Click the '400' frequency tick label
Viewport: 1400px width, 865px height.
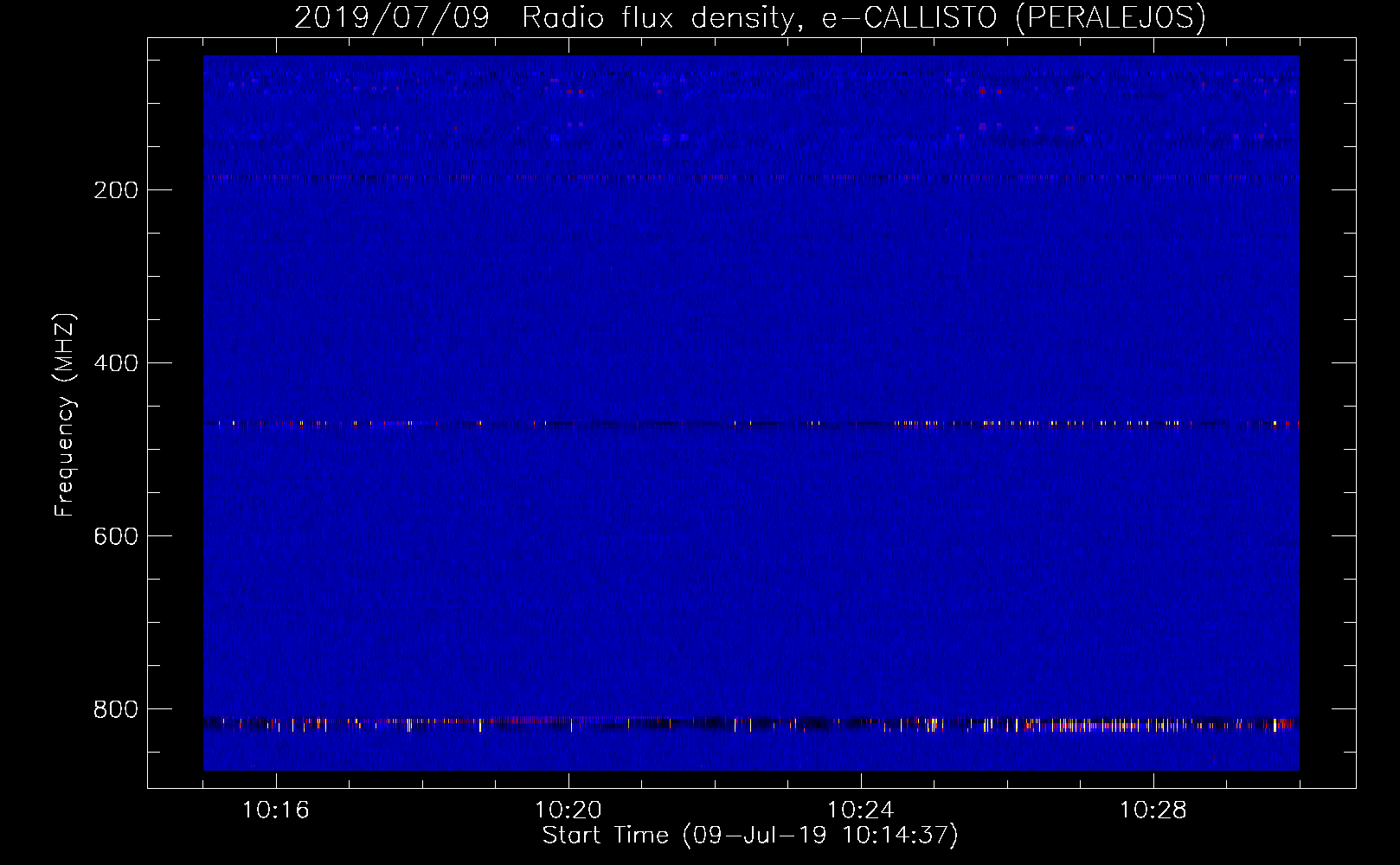[116, 363]
